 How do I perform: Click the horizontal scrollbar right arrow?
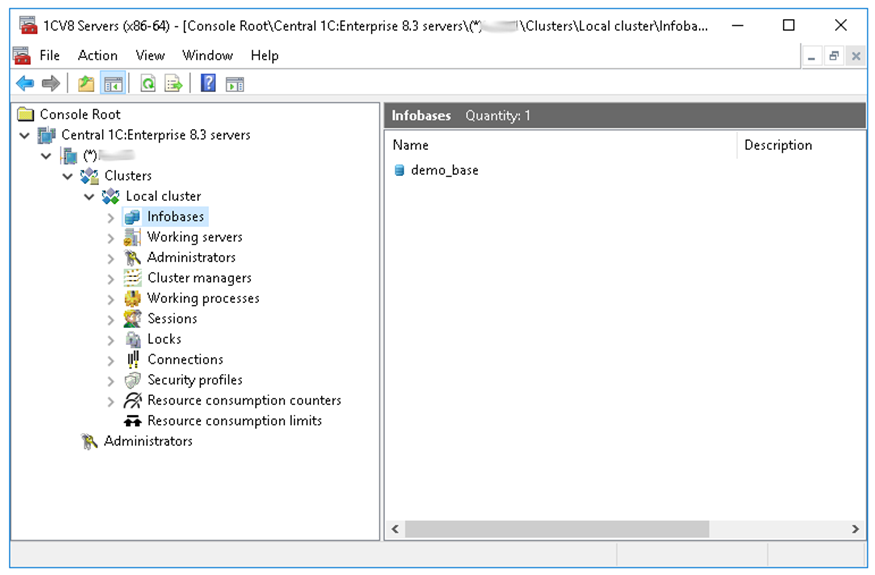coord(856,529)
